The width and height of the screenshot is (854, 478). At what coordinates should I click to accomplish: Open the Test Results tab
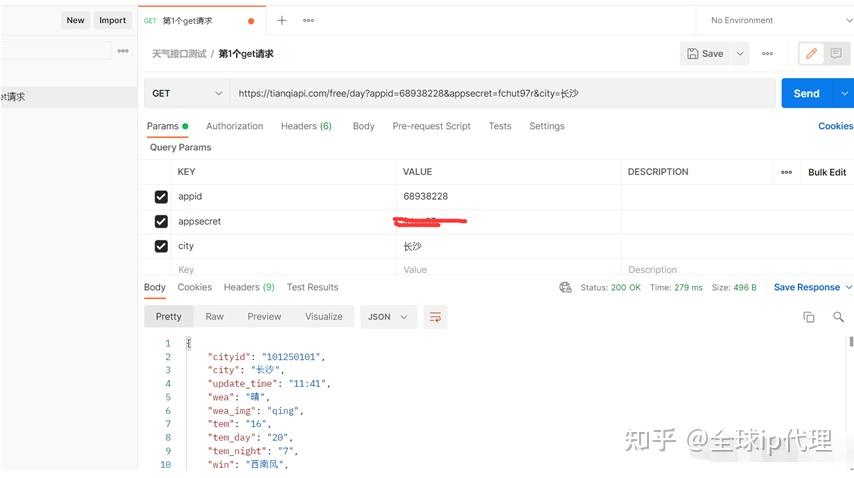pyautogui.click(x=312, y=287)
